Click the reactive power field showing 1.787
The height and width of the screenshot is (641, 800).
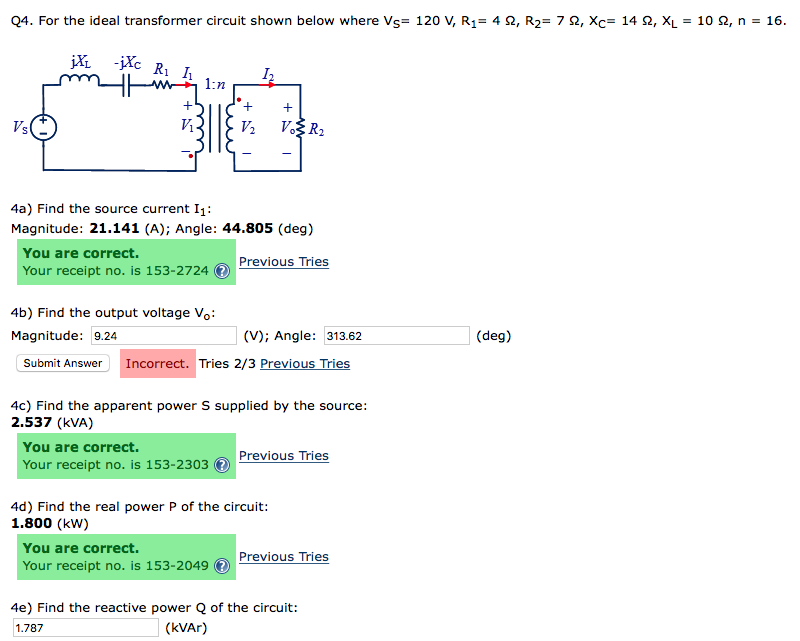click(85, 627)
